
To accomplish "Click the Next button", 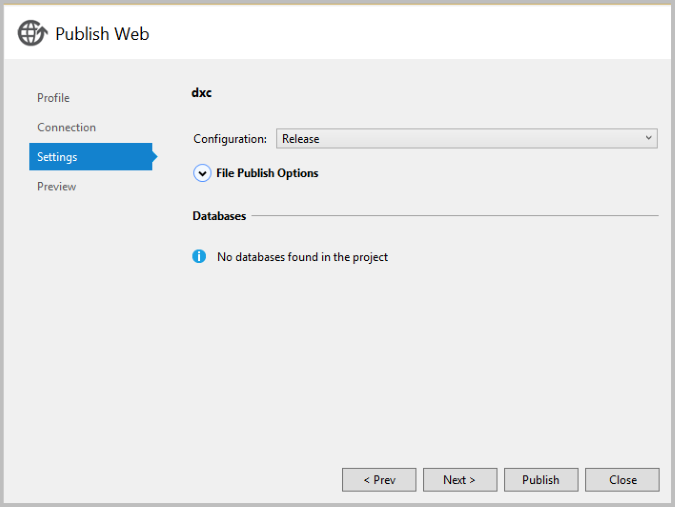I will pos(460,480).
